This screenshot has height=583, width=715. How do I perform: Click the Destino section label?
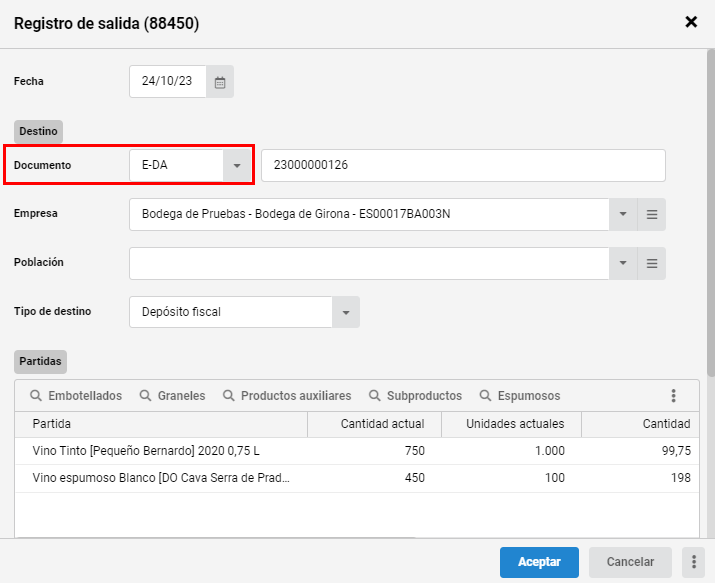click(38, 131)
